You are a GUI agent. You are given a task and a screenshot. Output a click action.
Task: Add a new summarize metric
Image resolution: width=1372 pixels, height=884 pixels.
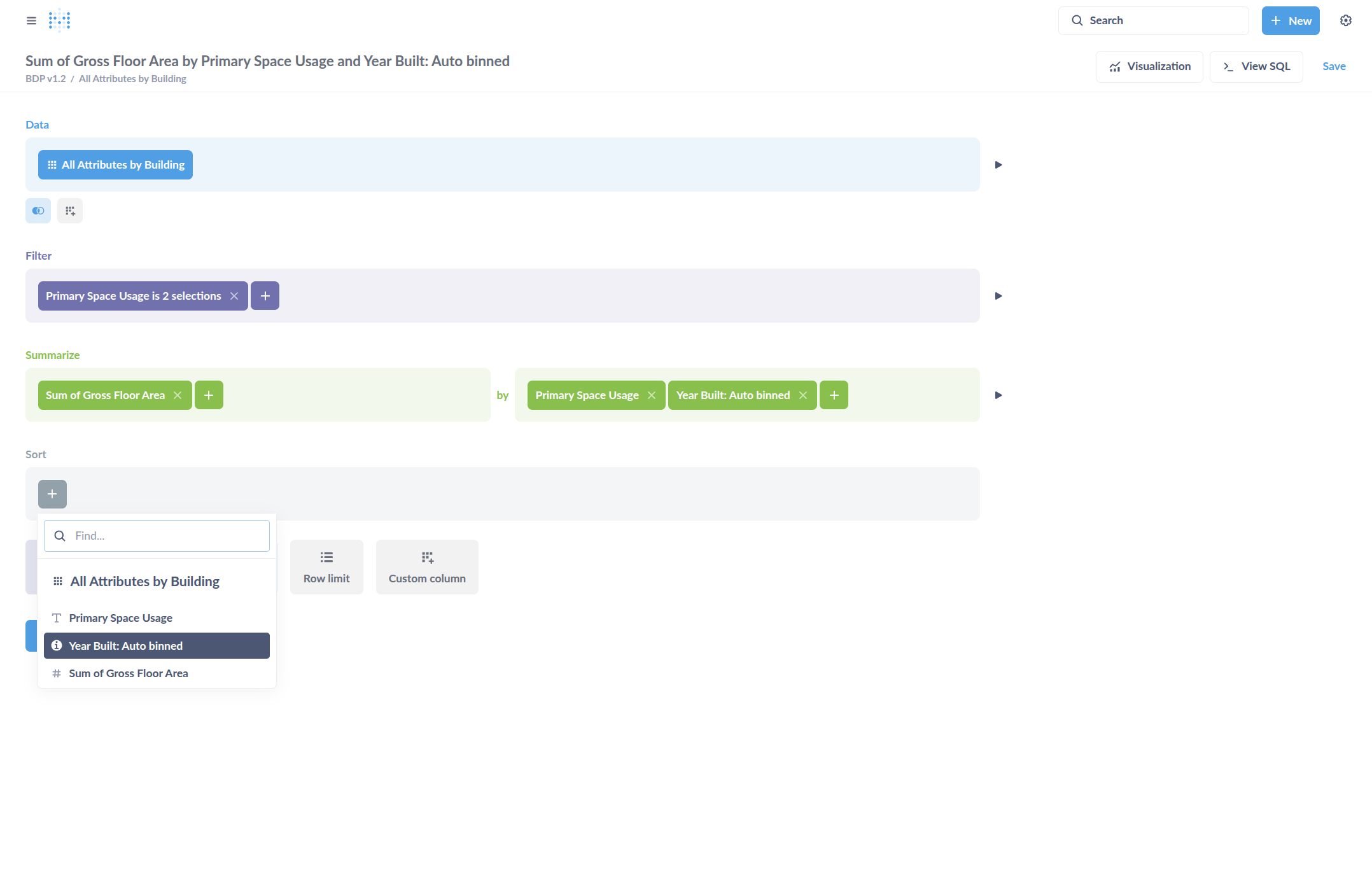point(209,395)
